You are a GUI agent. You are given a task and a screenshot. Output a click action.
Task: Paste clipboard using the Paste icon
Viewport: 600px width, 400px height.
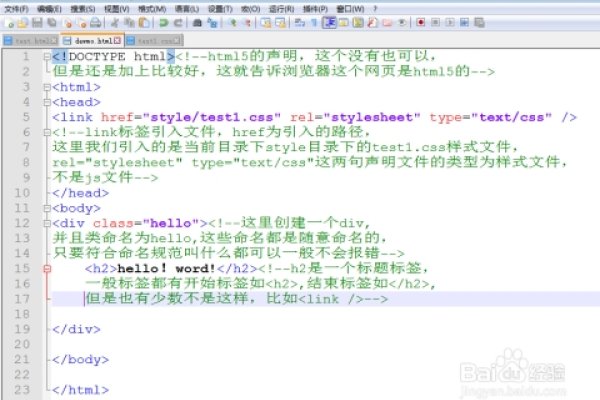point(144,23)
